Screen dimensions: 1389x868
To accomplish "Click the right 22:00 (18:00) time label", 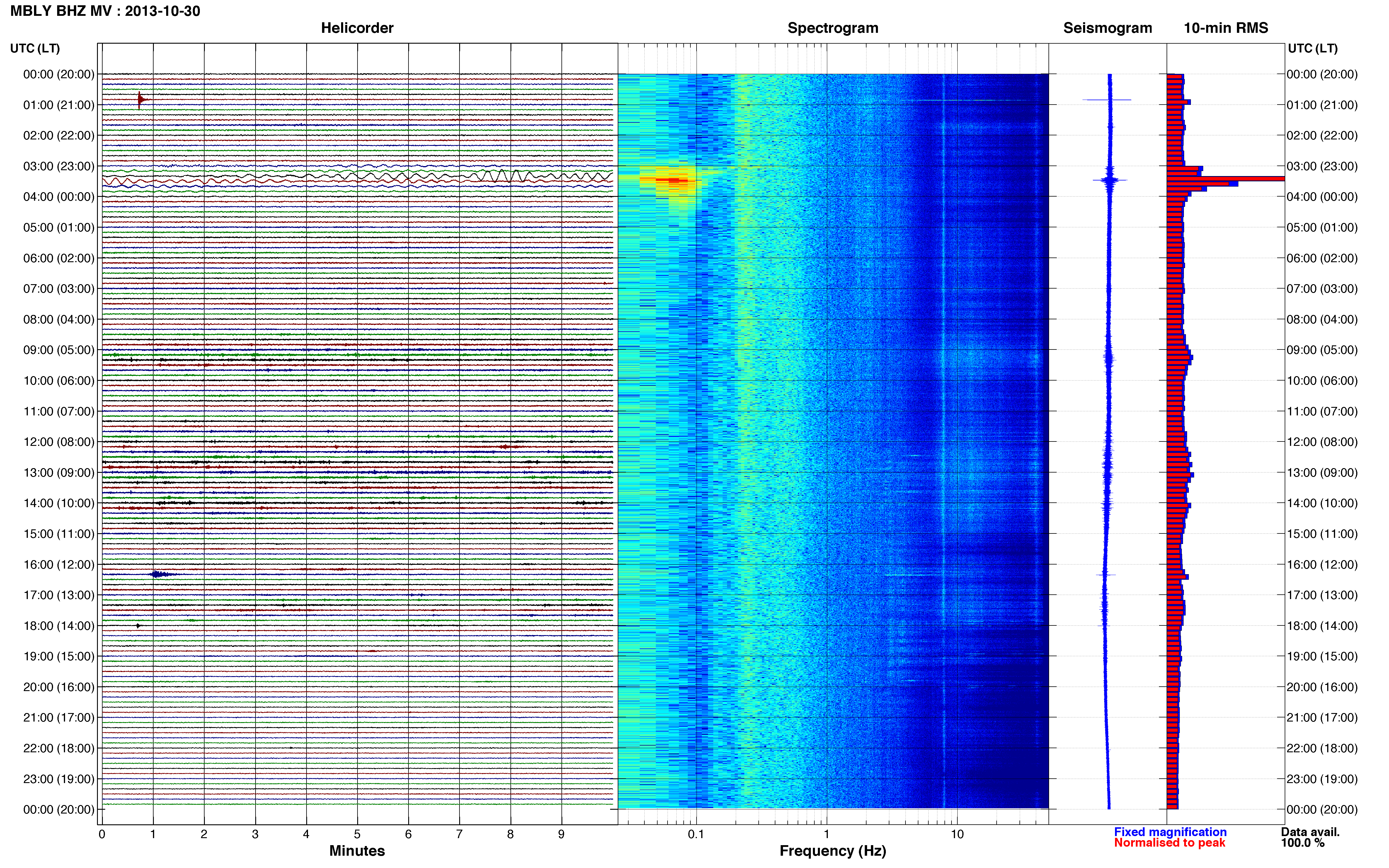I will [x=1322, y=748].
